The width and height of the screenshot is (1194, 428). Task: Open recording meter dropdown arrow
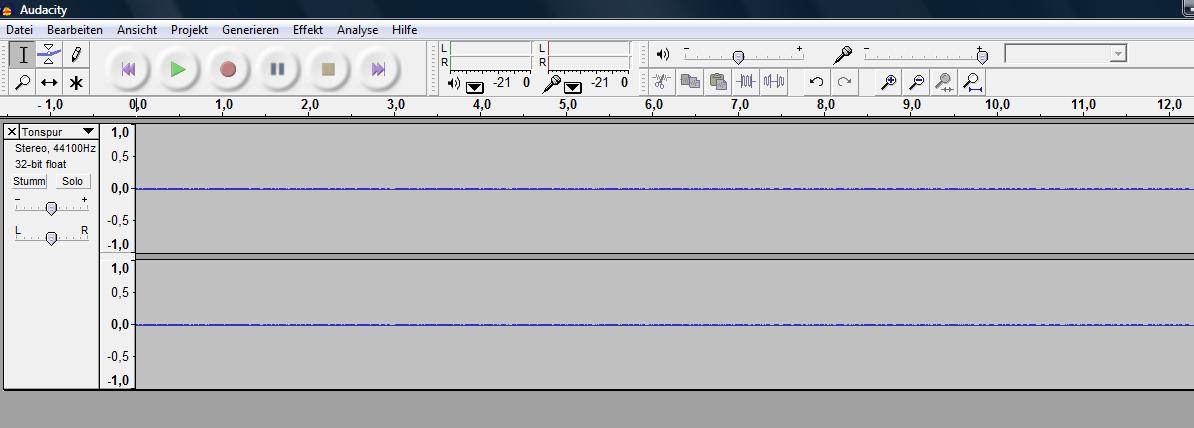[x=573, y=87]
